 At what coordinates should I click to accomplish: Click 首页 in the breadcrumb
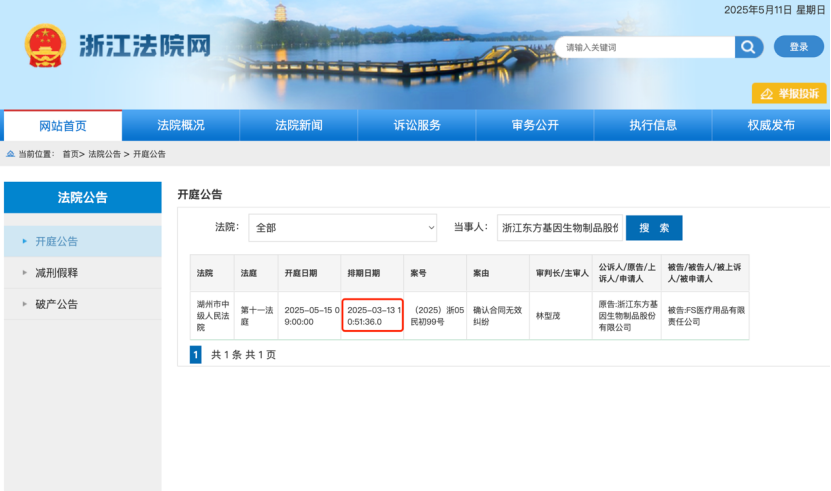(x=70, y=154)
